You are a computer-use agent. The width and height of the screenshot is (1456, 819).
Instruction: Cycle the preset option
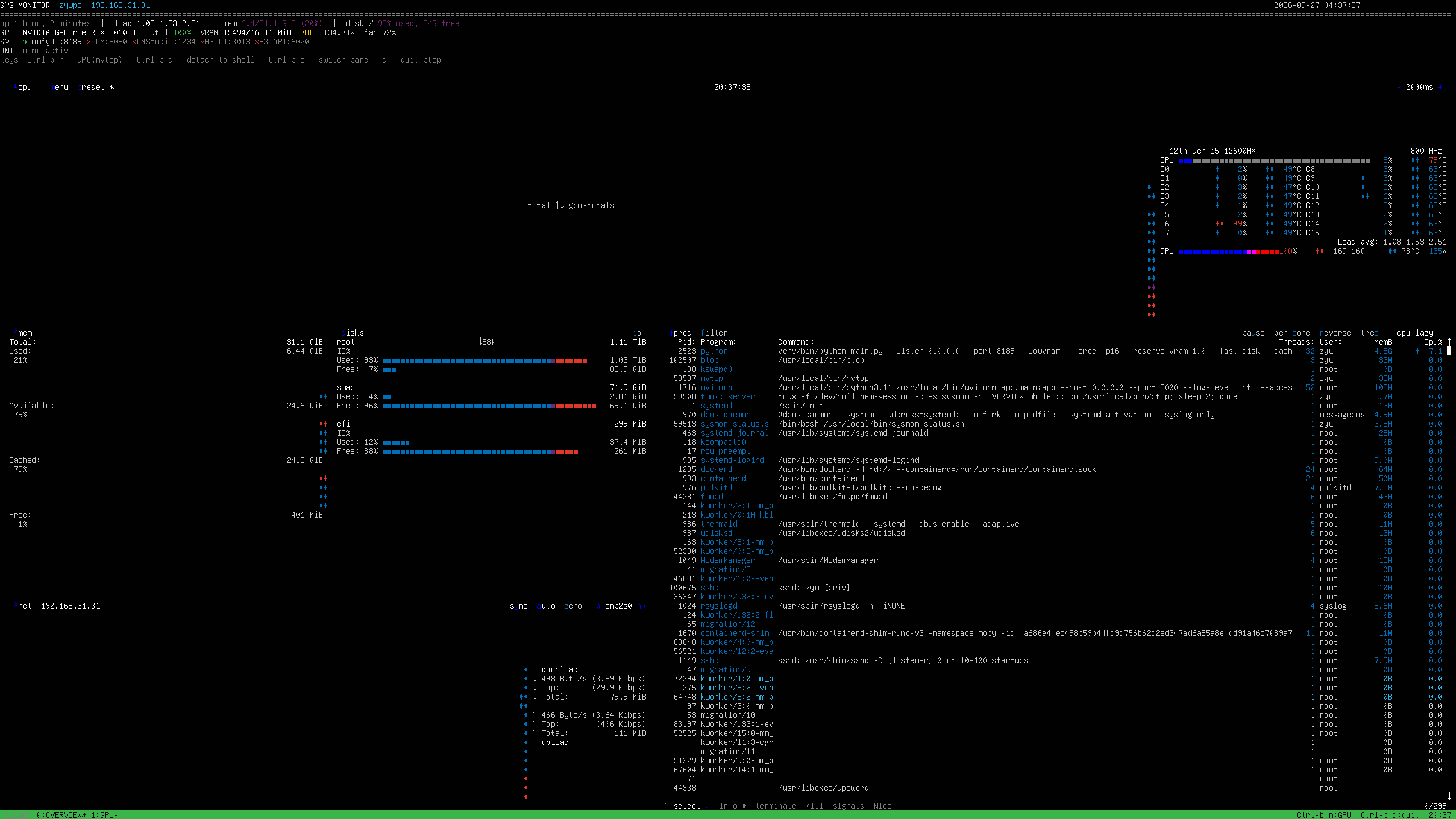91,87
